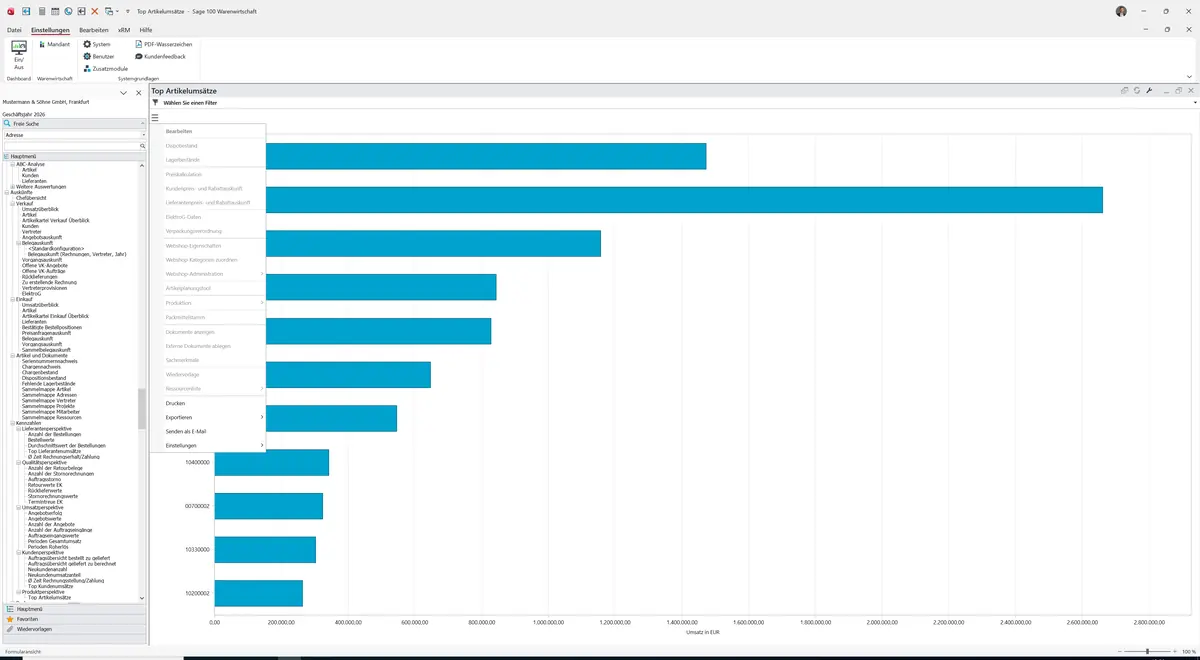The height and width of the screenshot is (660, 1200).
Task: Open the Kundenfeedback option
Action: click(160, 56)
